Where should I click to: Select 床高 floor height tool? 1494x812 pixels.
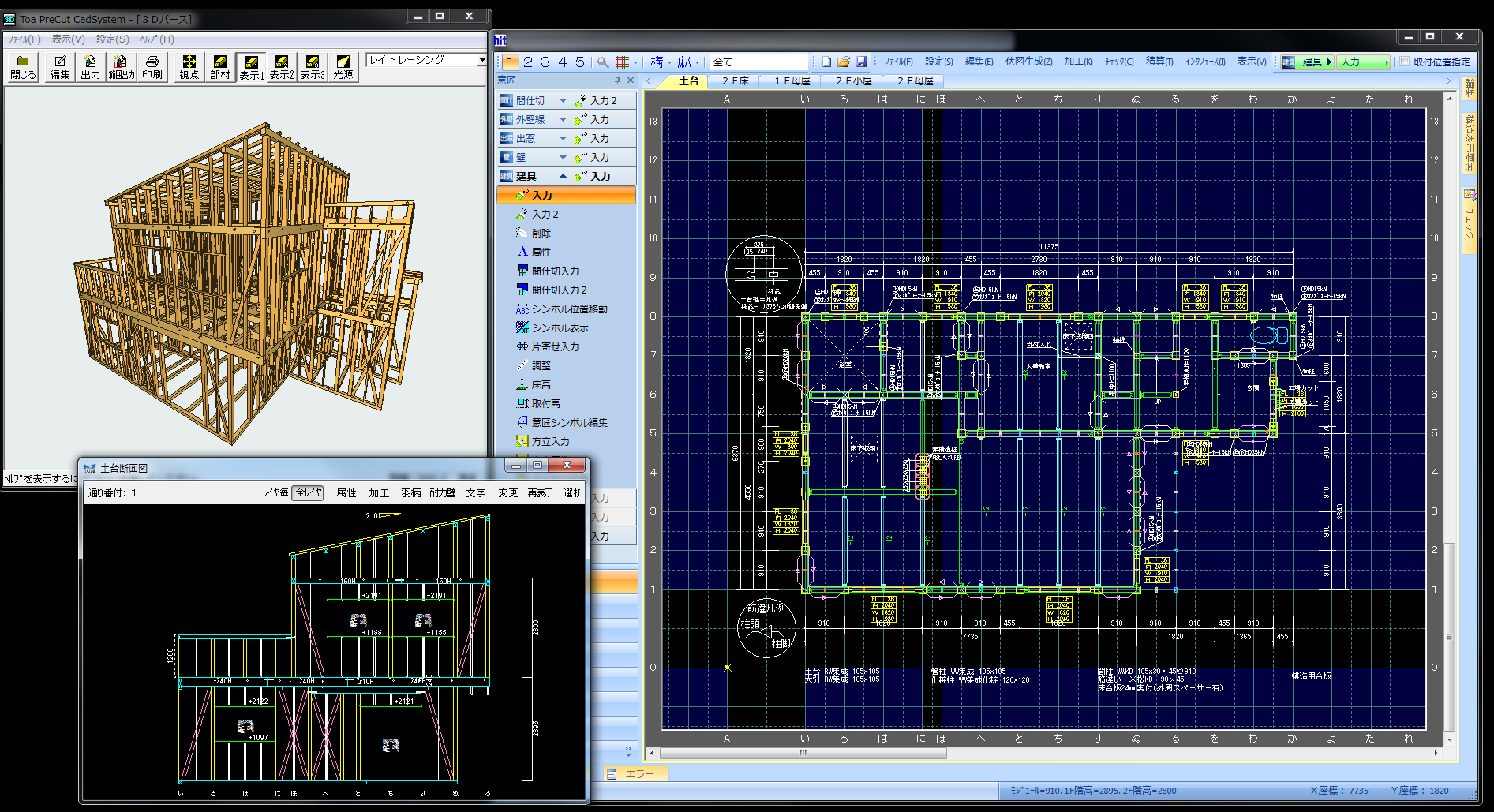click(541, 384)
